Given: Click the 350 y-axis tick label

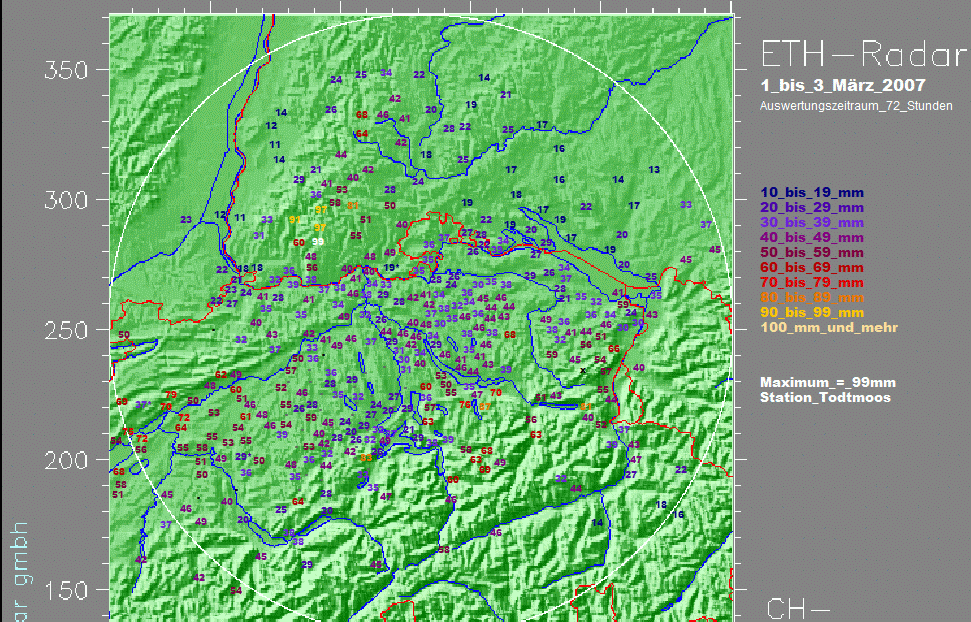Looking at the screenshot, I should pyautogui.click(x=65, y=71).
